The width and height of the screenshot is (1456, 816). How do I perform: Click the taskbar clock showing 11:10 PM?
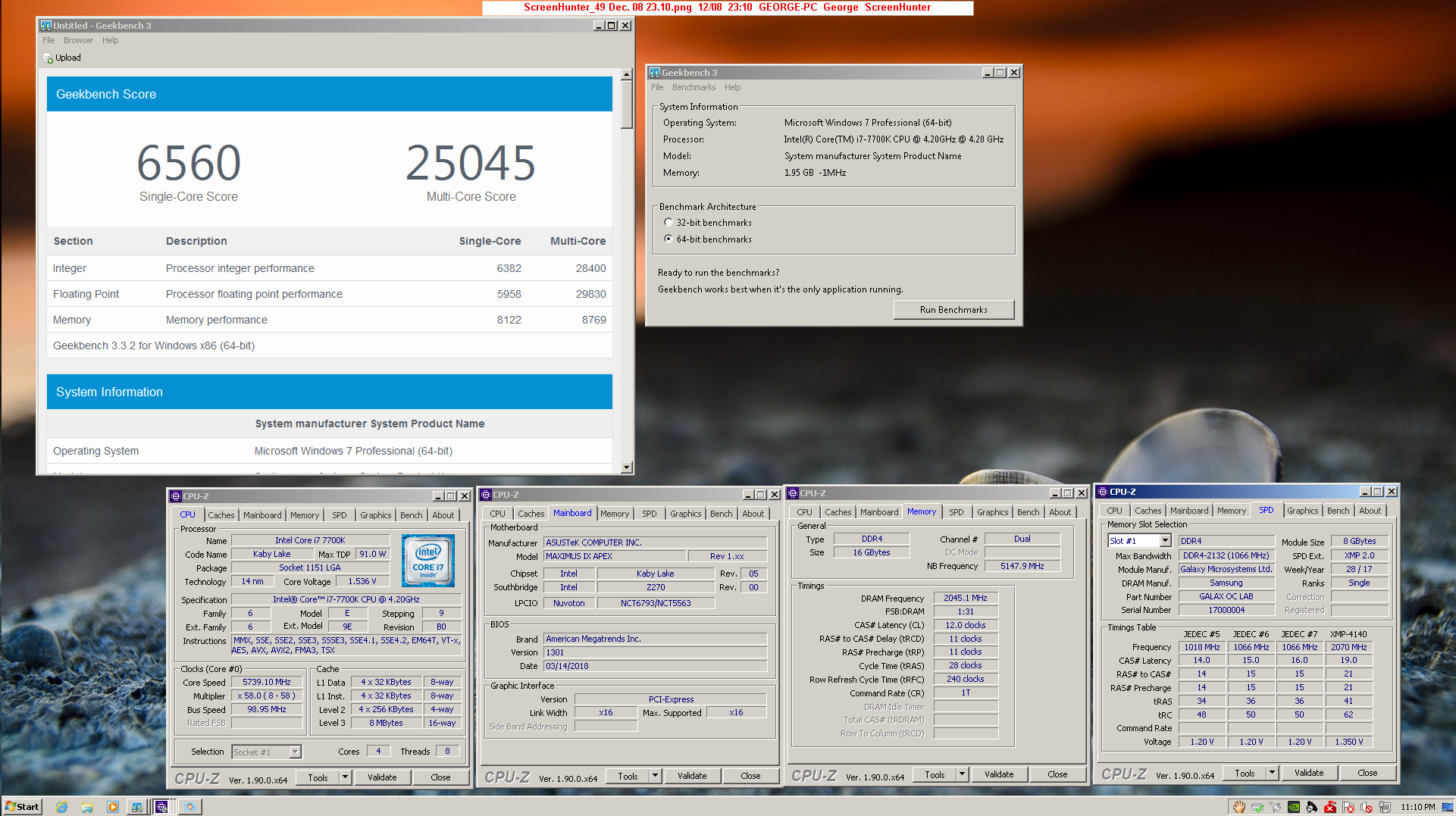(x=1418, y=807)
